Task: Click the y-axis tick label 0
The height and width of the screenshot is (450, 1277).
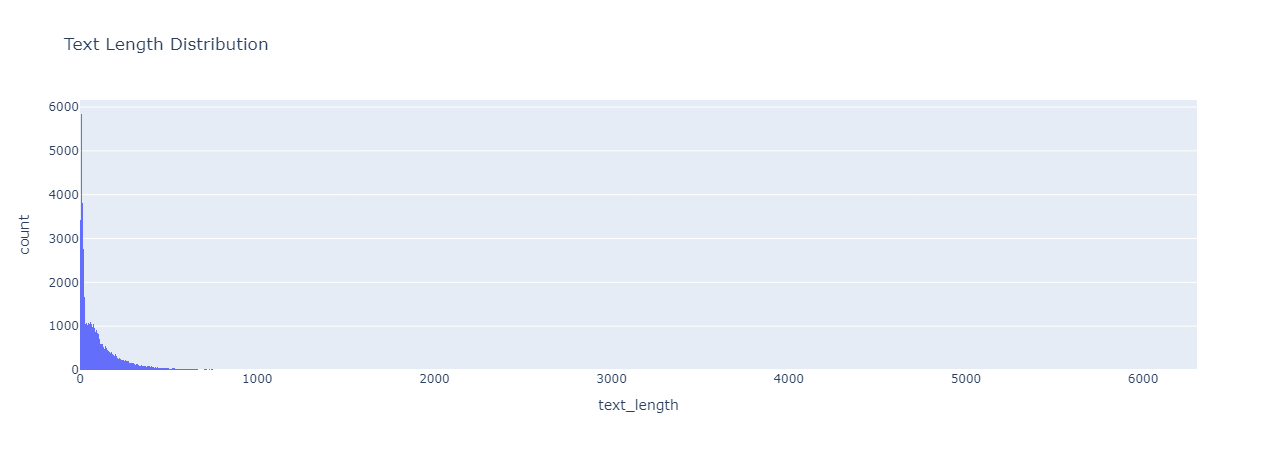Action: coord(73,369)
